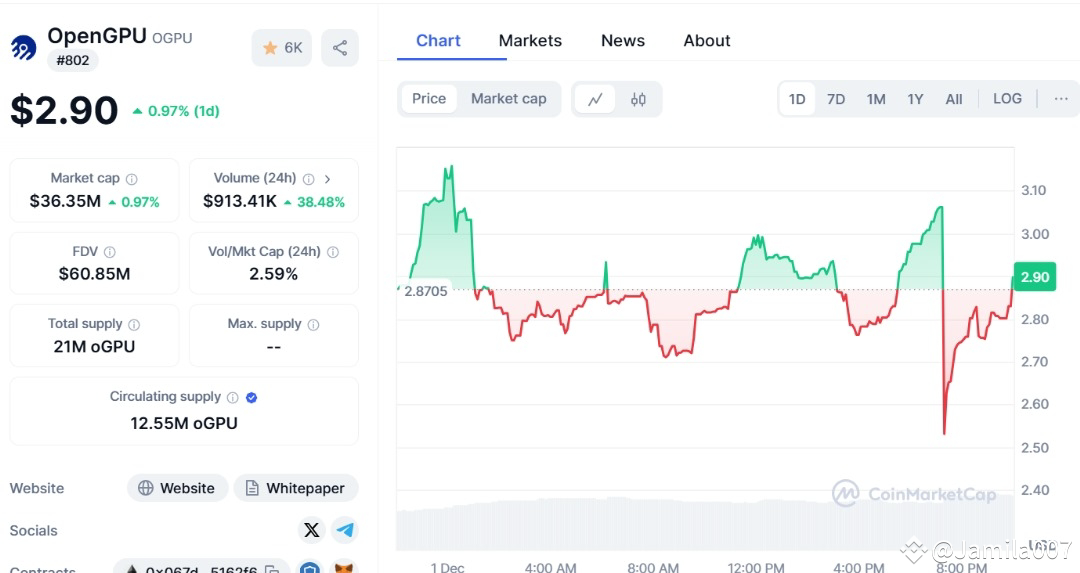
Task: Show Vol/Mkt Cap (24h) info icon
Action: click(333, 252)
